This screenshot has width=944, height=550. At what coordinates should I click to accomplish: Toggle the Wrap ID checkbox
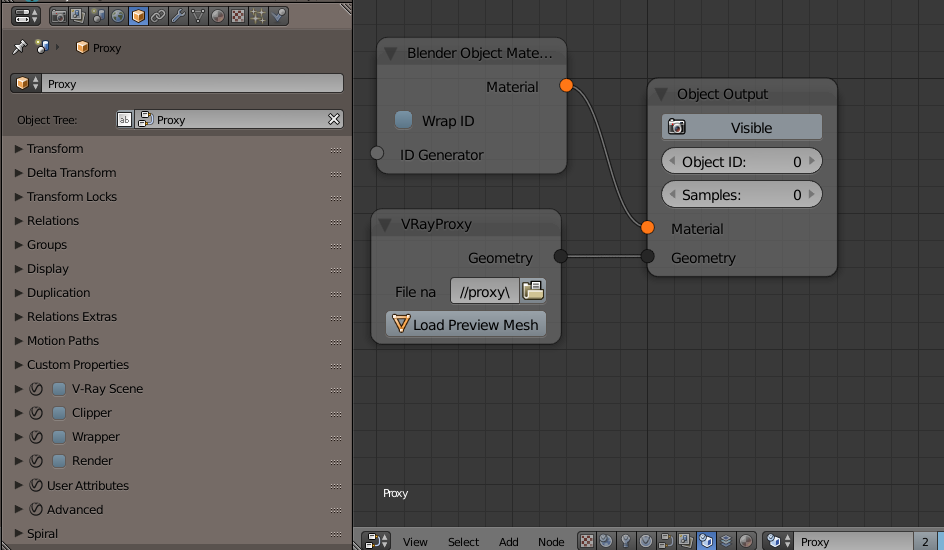click(403, 120)
